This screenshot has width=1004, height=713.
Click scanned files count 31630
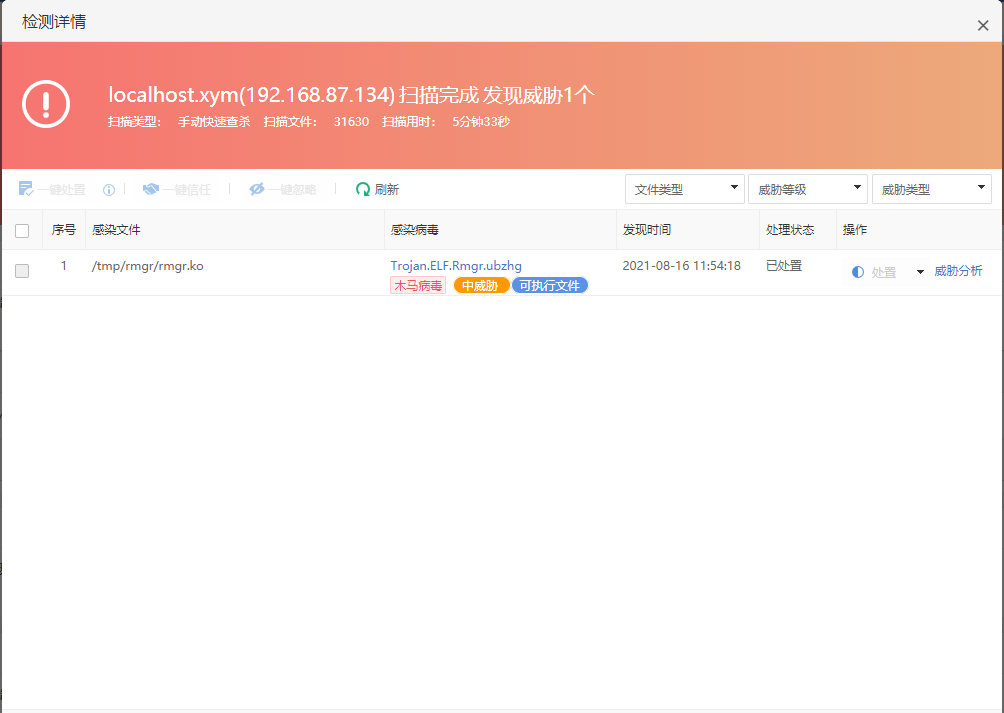tap(351, 122)
